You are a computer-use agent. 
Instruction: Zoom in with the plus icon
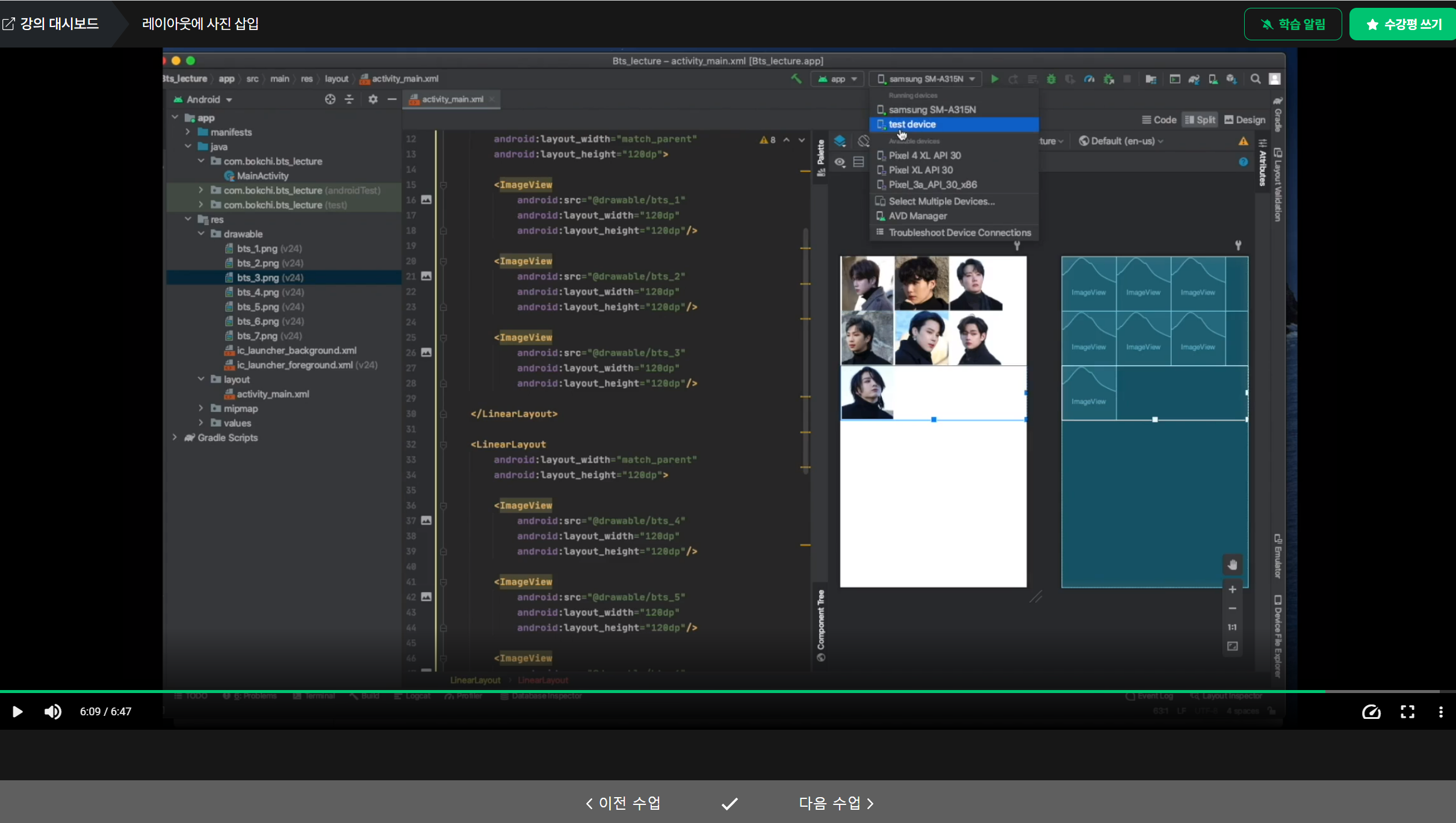tap(1232, 590)
